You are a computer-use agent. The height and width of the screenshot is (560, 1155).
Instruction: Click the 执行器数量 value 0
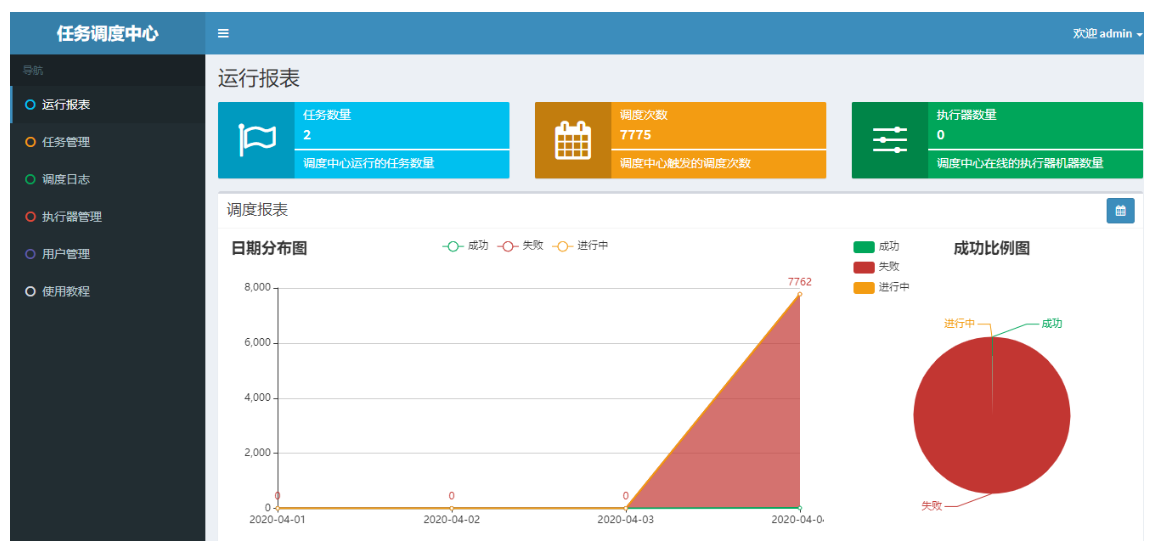pyautogui.click(x=941, y=135)
